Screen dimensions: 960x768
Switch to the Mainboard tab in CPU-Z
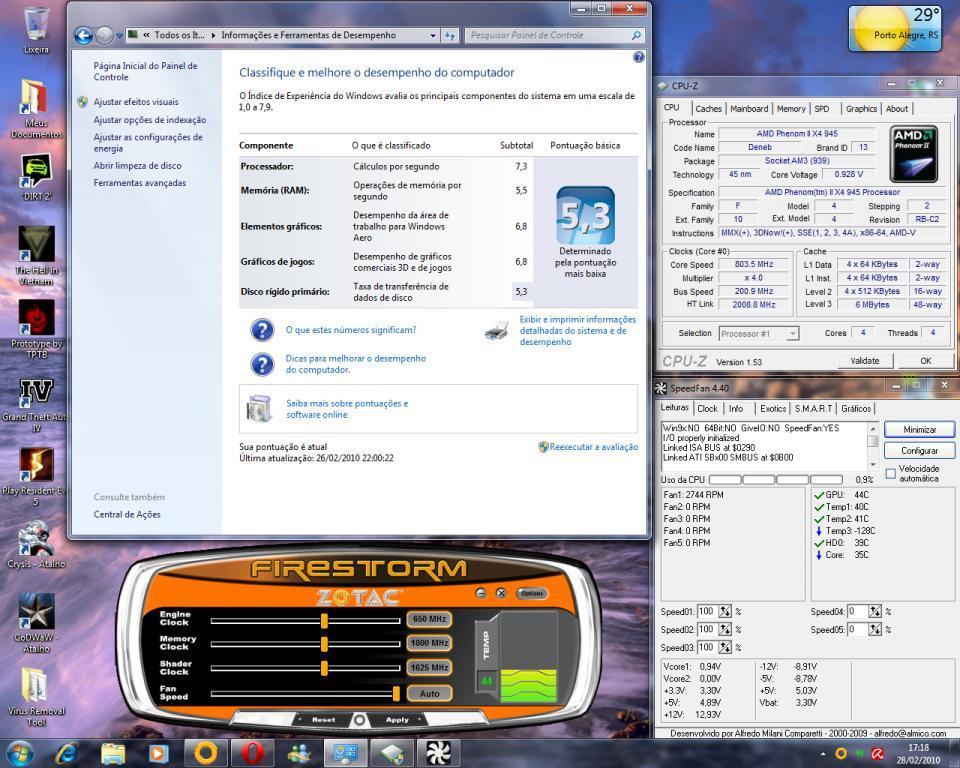pyautogui.click(x=749, y=109)
